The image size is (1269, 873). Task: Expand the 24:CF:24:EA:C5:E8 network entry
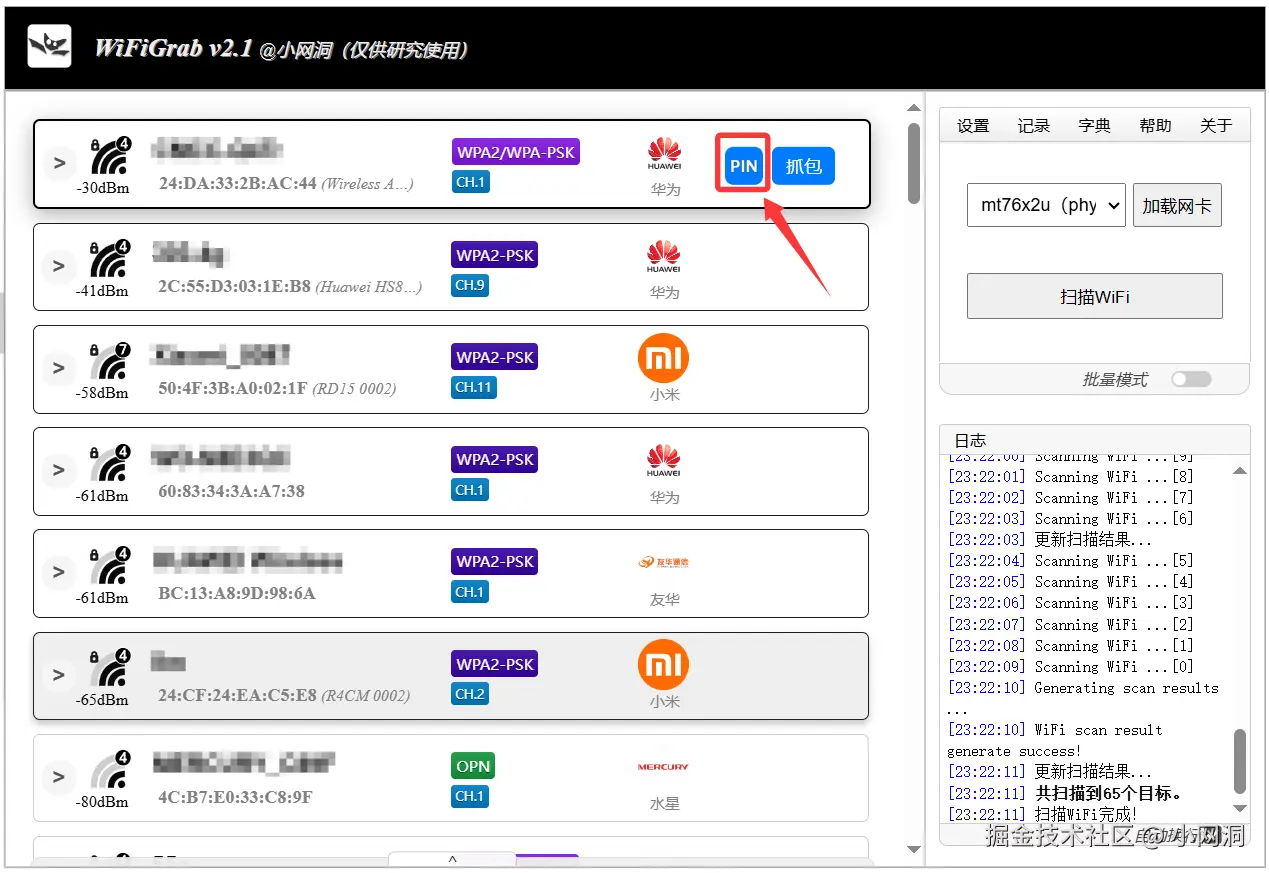59,675
